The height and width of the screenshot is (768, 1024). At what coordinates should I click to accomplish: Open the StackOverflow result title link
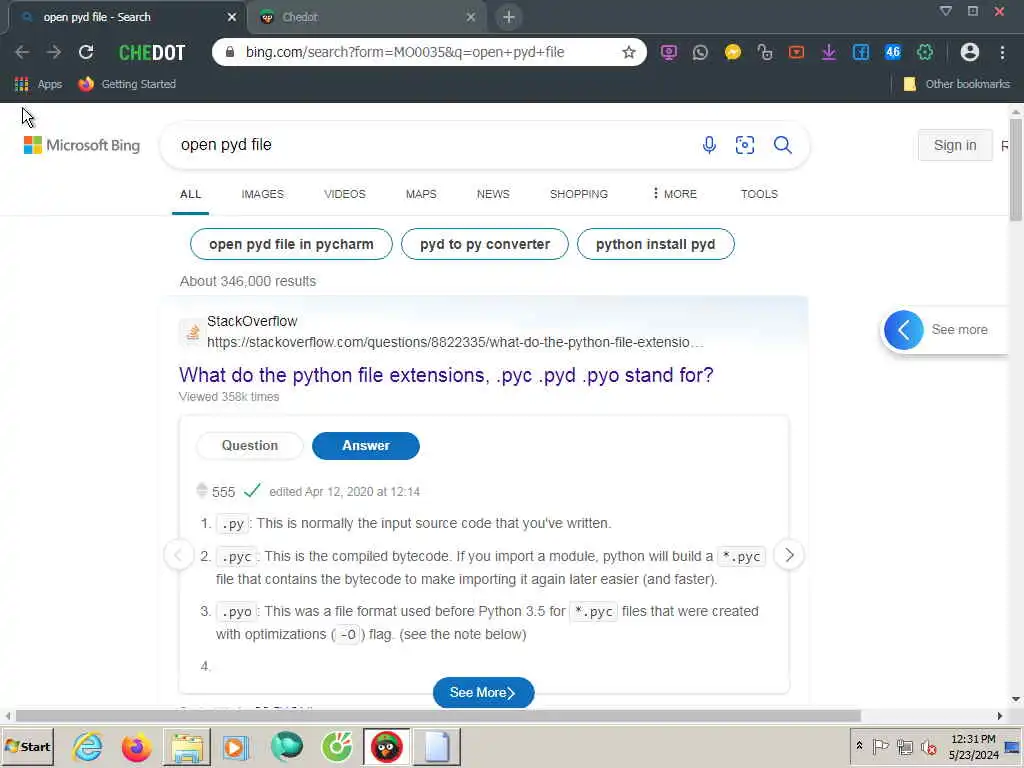click(x=446, y=375)
